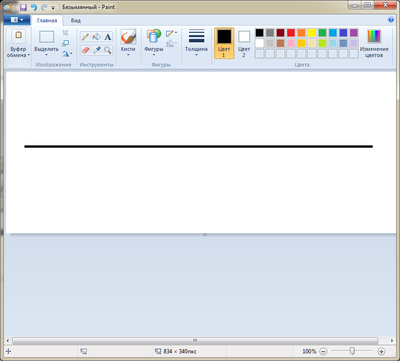400x361 pixels.
Task: Activate the Text tool
Action: pos(107,37)
